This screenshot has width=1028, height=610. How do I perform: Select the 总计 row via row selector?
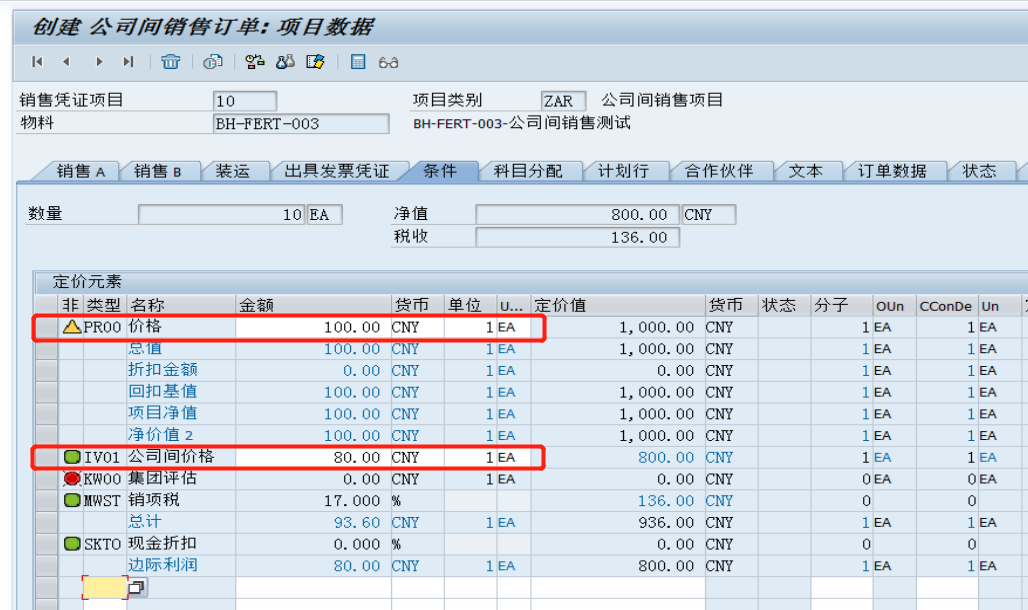click(x=46, y=522)
